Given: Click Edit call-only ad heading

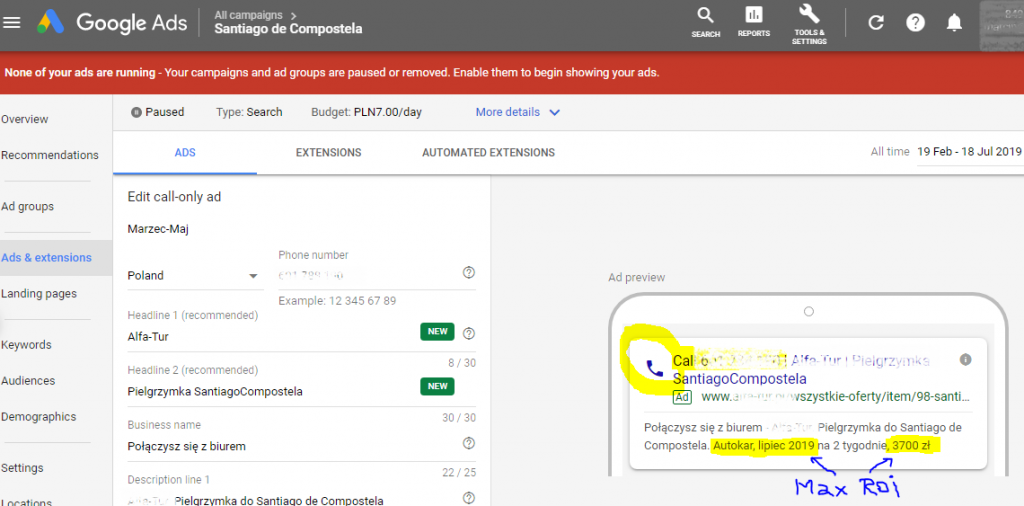Looking at the screenshot, I should (174, 197).
